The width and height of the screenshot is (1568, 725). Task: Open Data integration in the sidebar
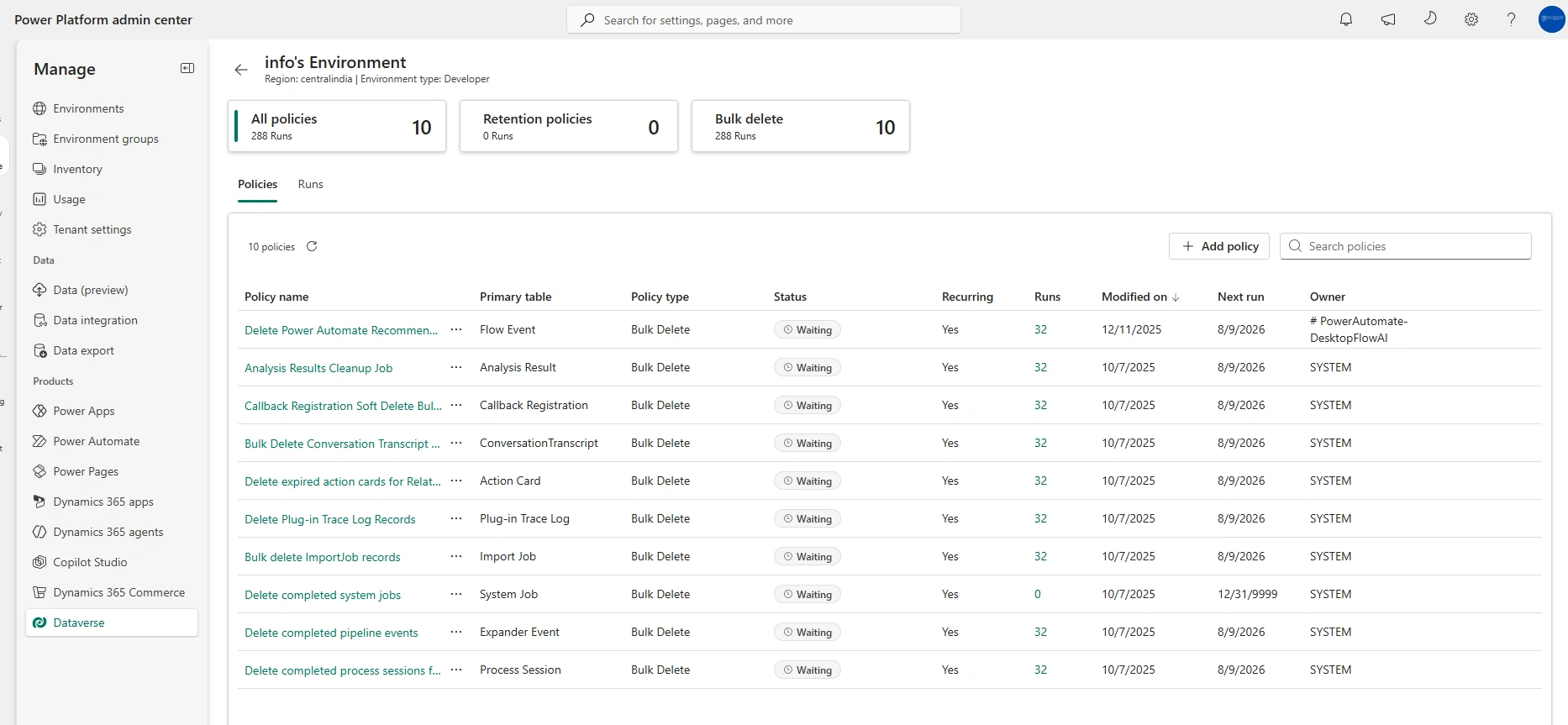[112, 320]
